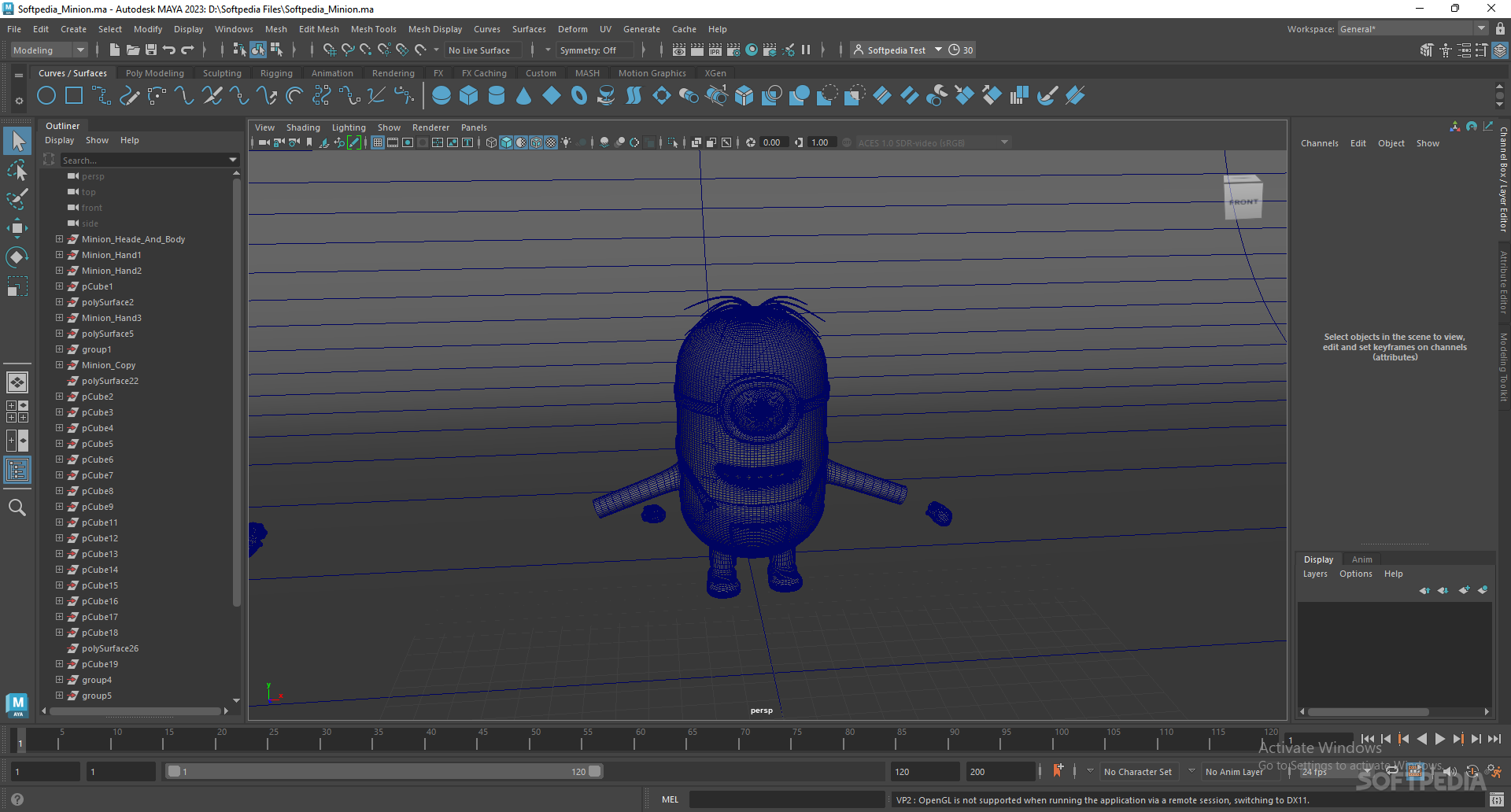
Task: Create a NURBS Torus from shelf
Action: click(x=579, y=96)
